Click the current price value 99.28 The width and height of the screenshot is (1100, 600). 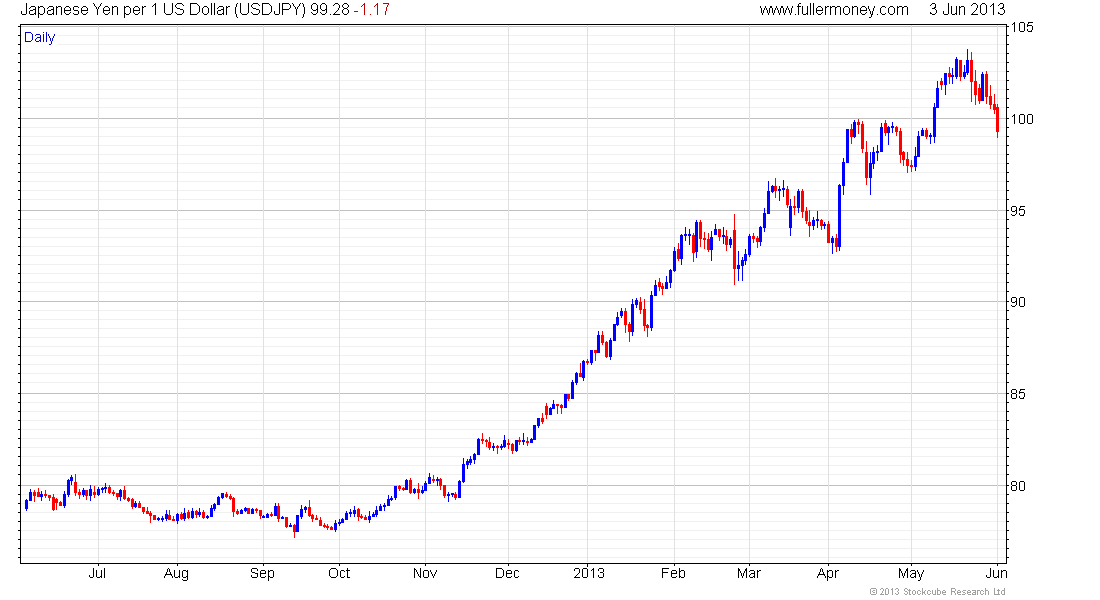(x=330, y=10)
